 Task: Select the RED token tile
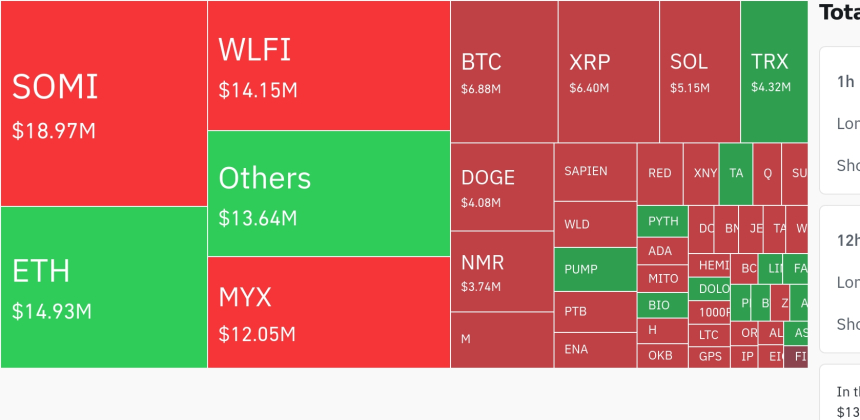(660, 173)
